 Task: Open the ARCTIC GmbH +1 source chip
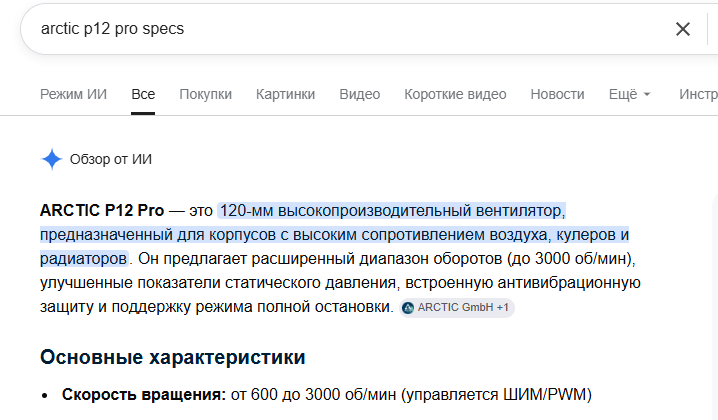457,308
